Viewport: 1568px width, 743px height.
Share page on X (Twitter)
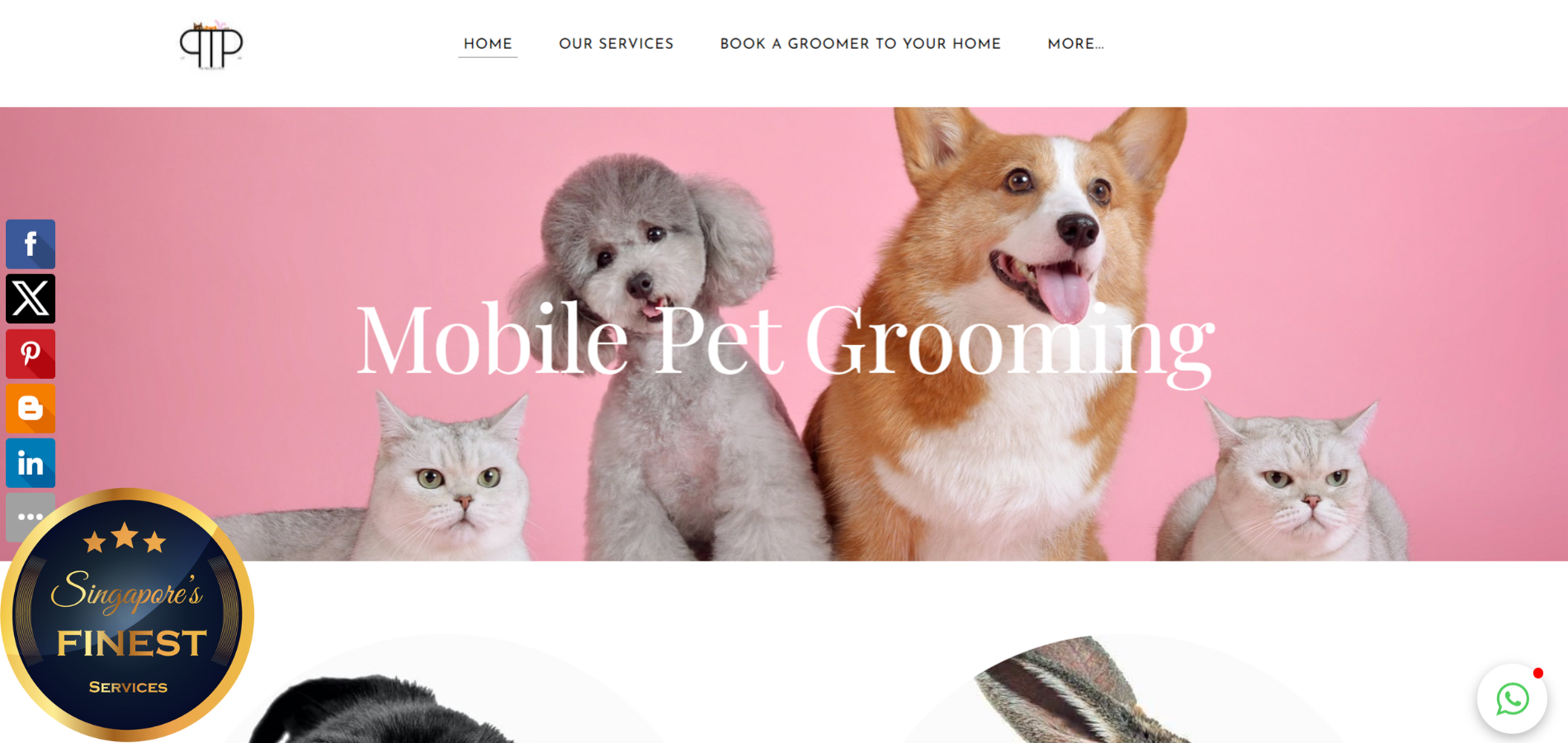[x=31, y=299]
